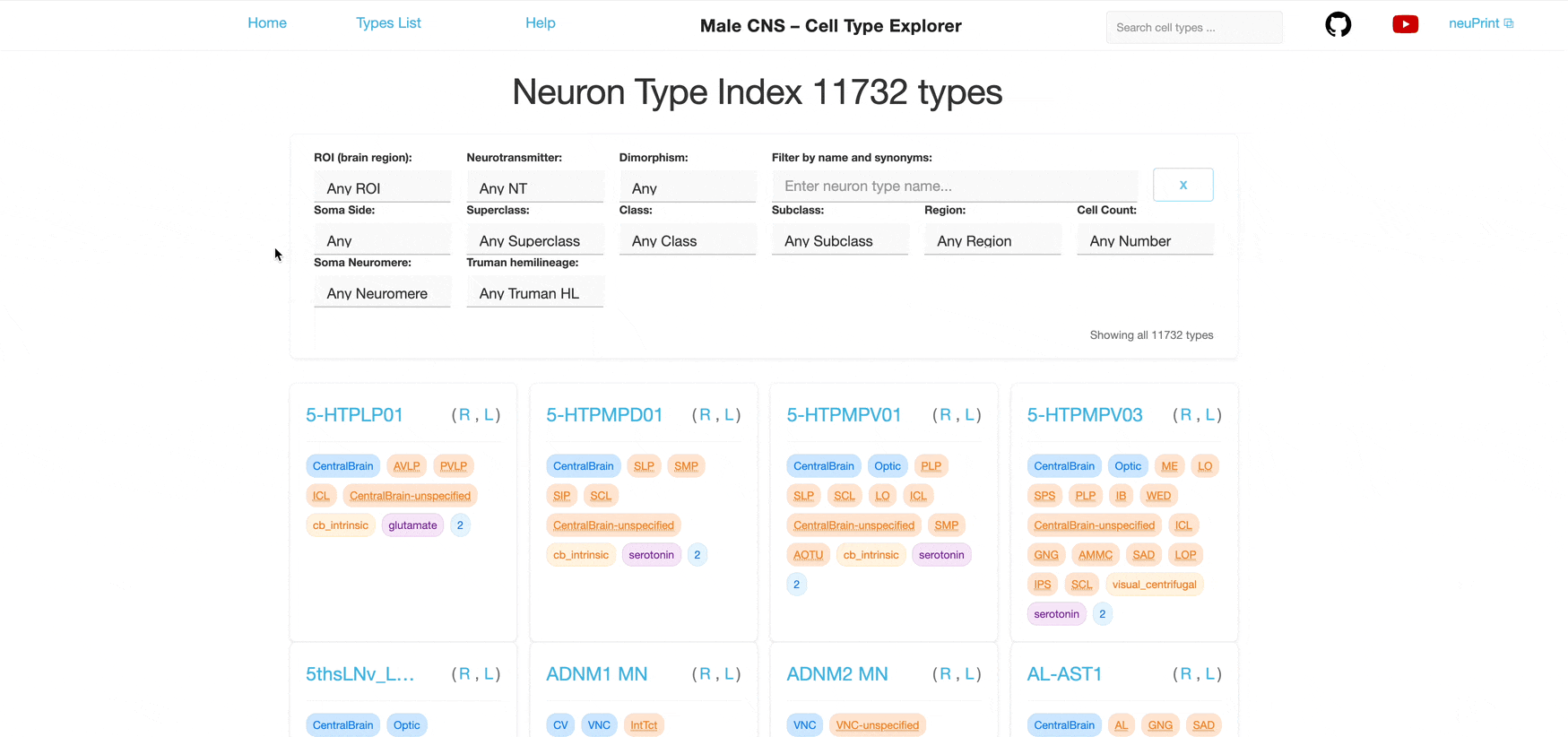Open the 5-HTPLP01 neuron type
Screen dimensions: 1568x737
point(354,415)
